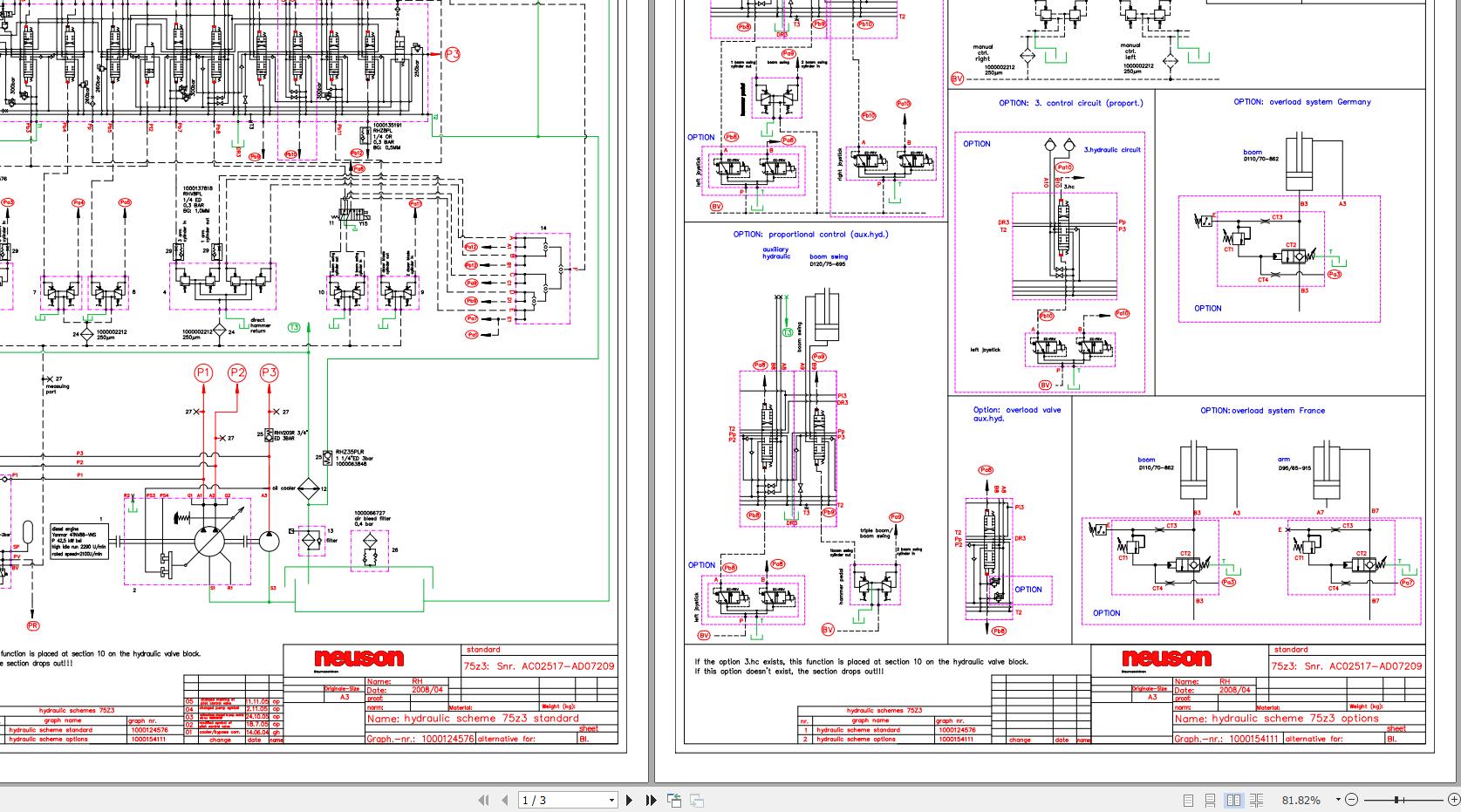The image size is (1461, 812).
Task: Zoom out using the minus icon
Action: coord(1352,800)
